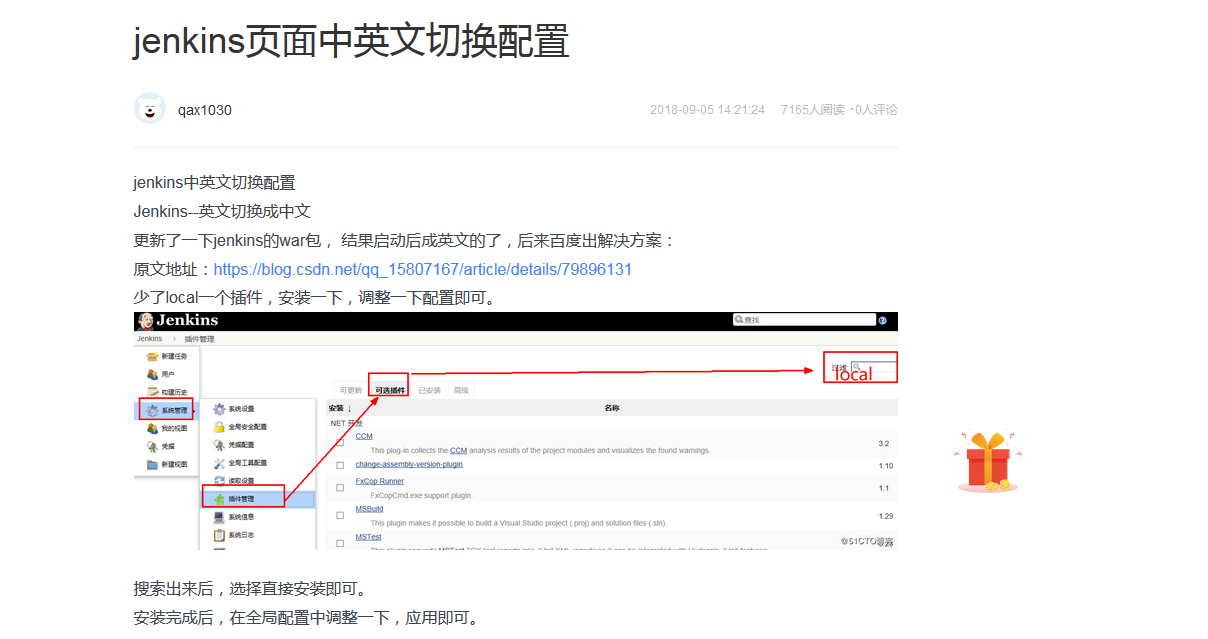1208x639 pixels.
Task: Check the change-assembly-version-plugin checkbox
Action: [x=340, y=465]
